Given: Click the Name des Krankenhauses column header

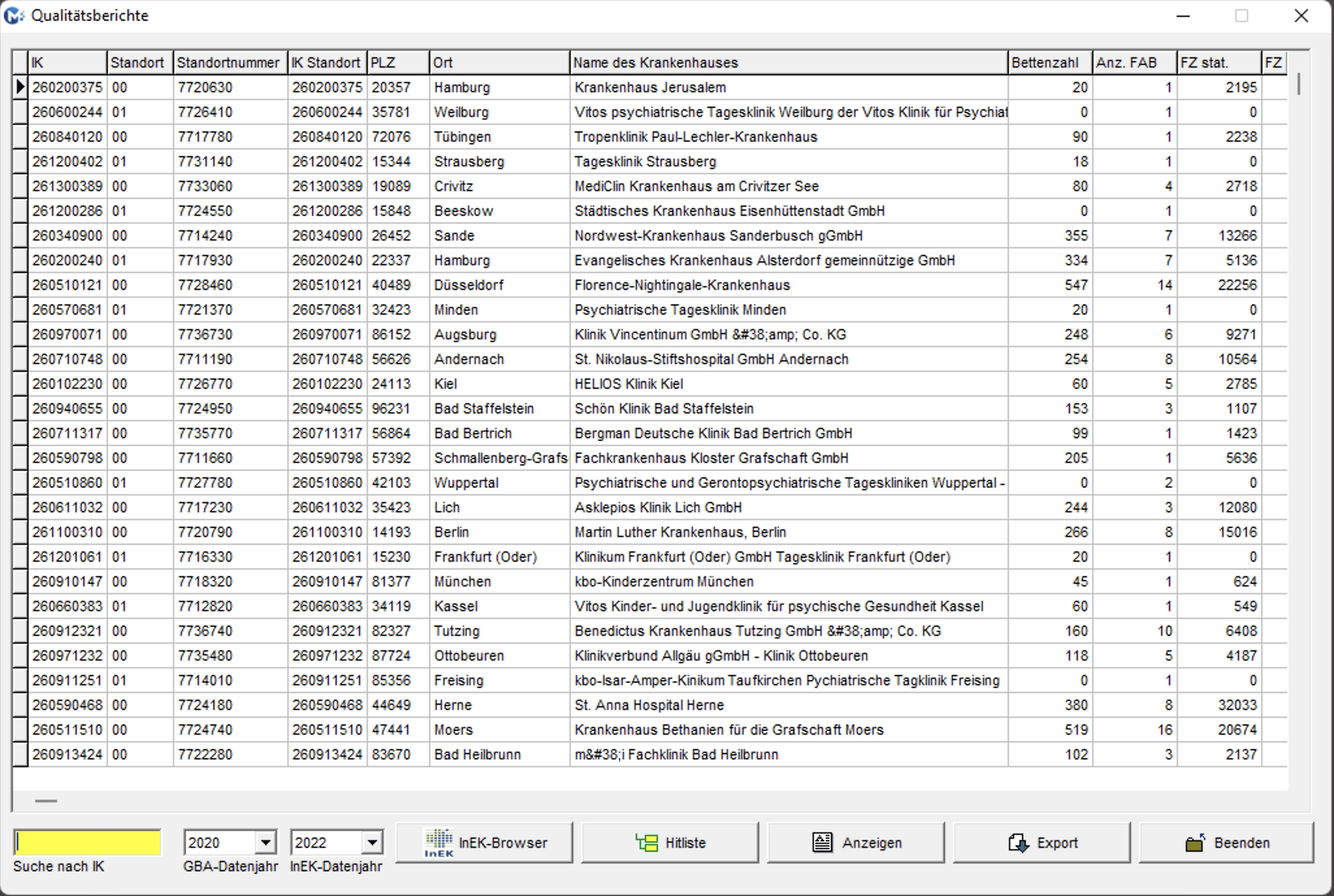Looking at the screenshot, I should coord(789,62).
